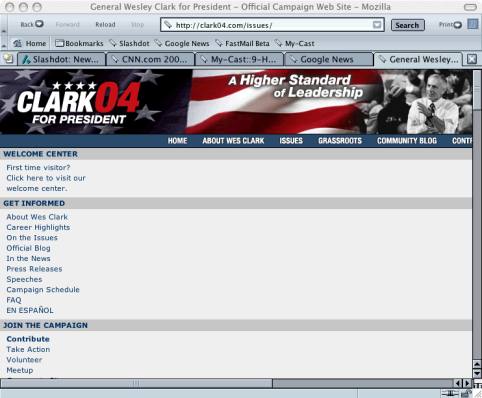Switch to the Google News tab
482x398 pixels.
pos(328,59)
